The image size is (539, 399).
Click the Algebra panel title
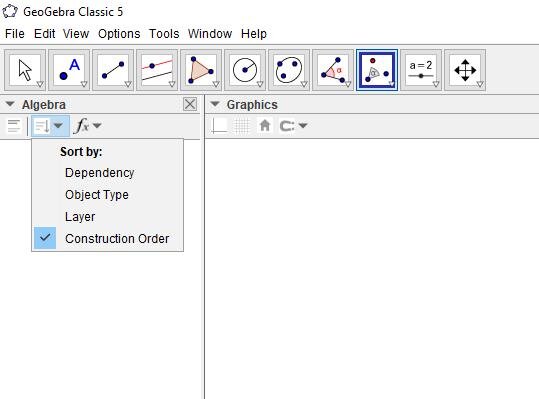[44, 104]
